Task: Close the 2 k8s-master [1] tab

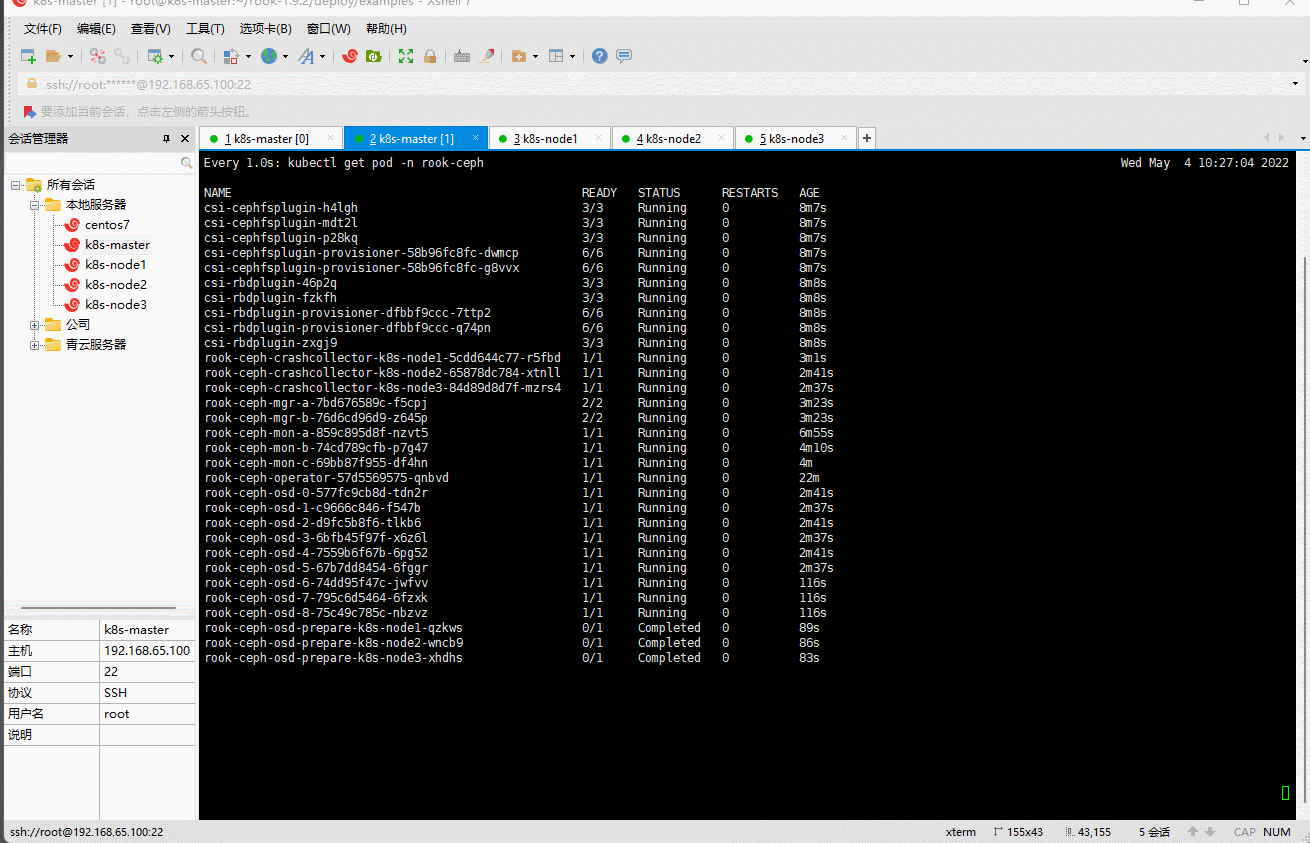Action: click(476, 138)
